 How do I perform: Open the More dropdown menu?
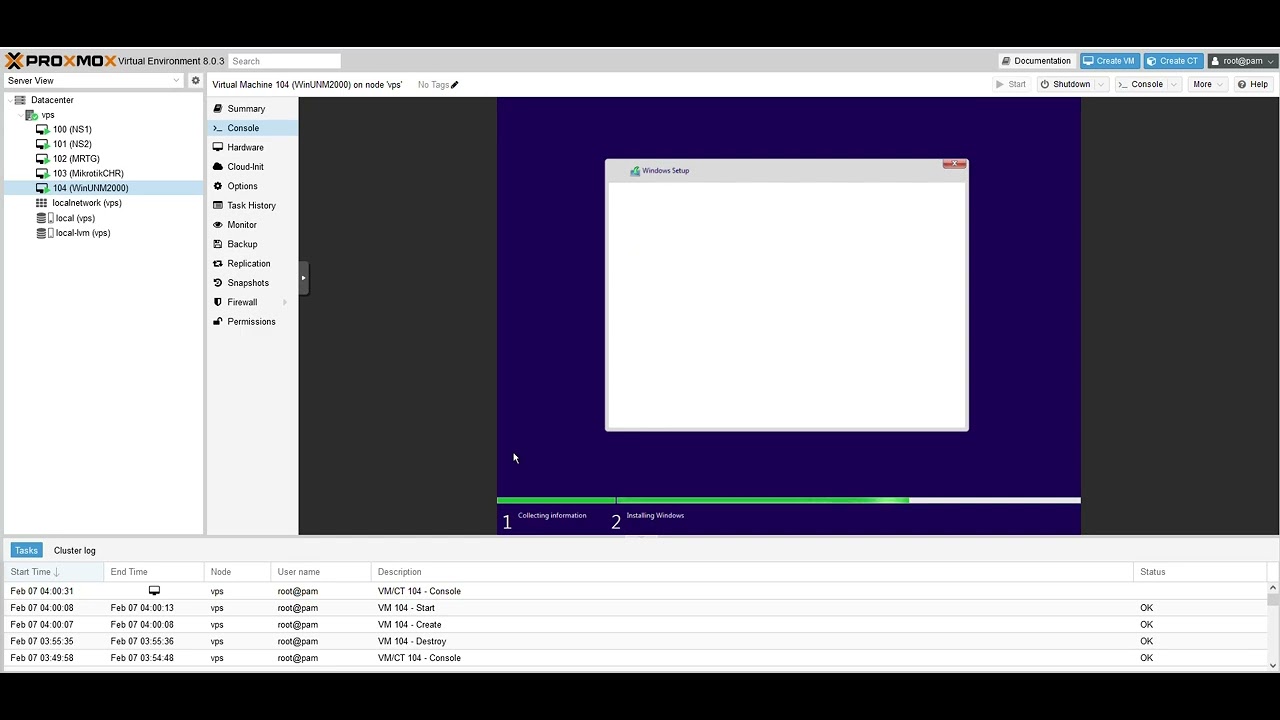pos(1208,85)
